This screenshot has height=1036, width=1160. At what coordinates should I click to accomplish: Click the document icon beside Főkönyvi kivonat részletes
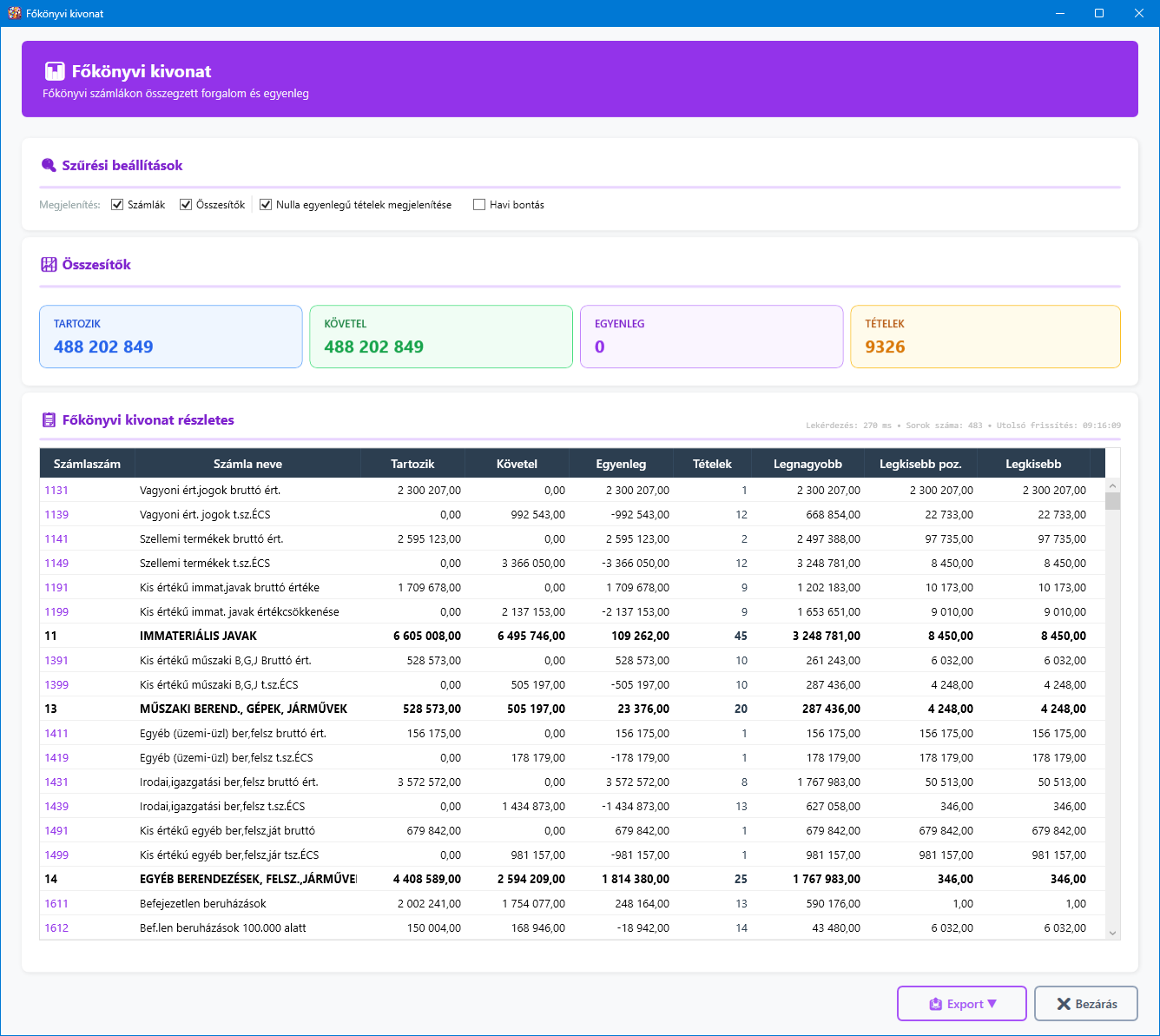pos(49,420)
